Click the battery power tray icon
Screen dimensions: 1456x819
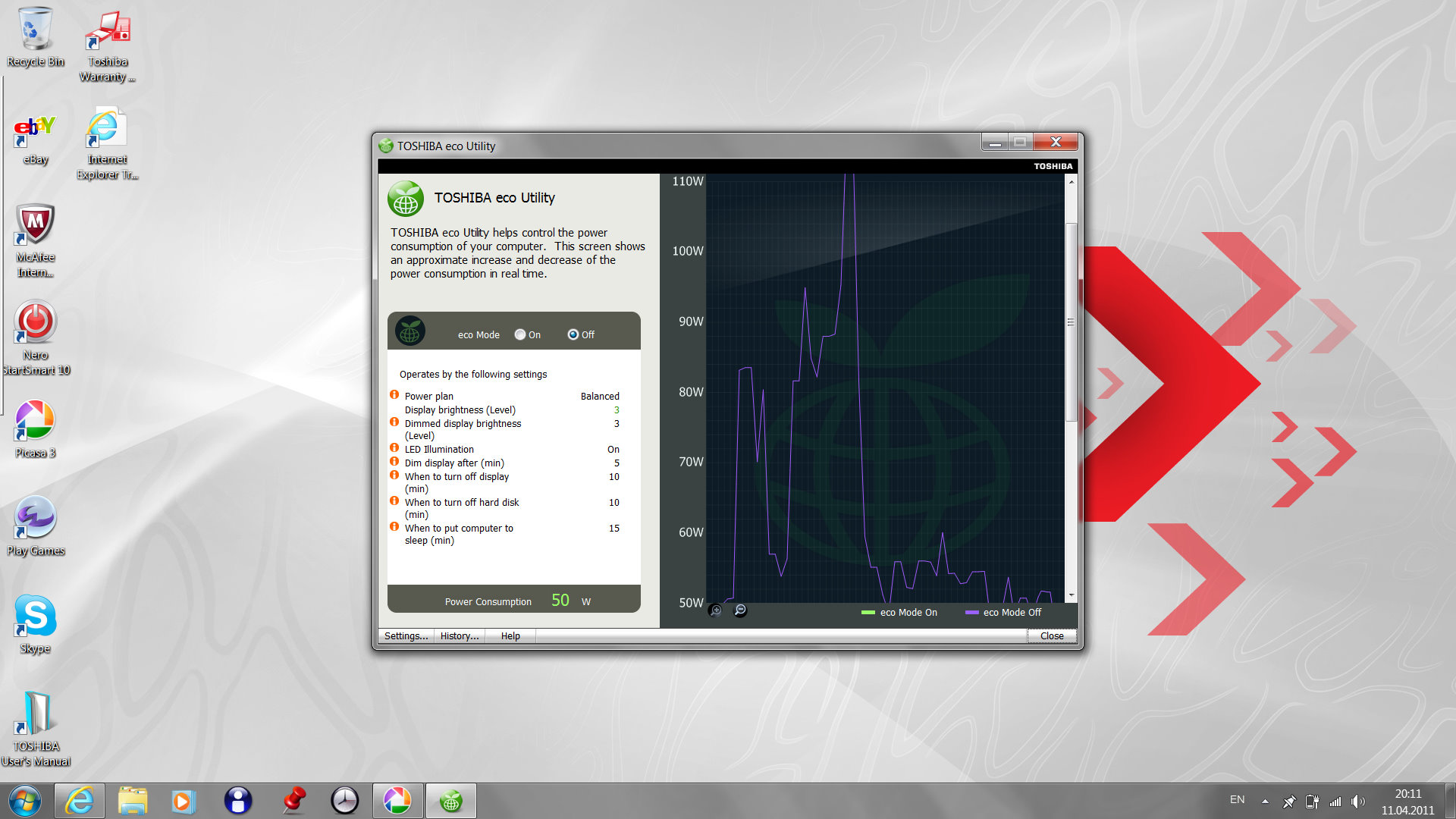[1313, 802]
